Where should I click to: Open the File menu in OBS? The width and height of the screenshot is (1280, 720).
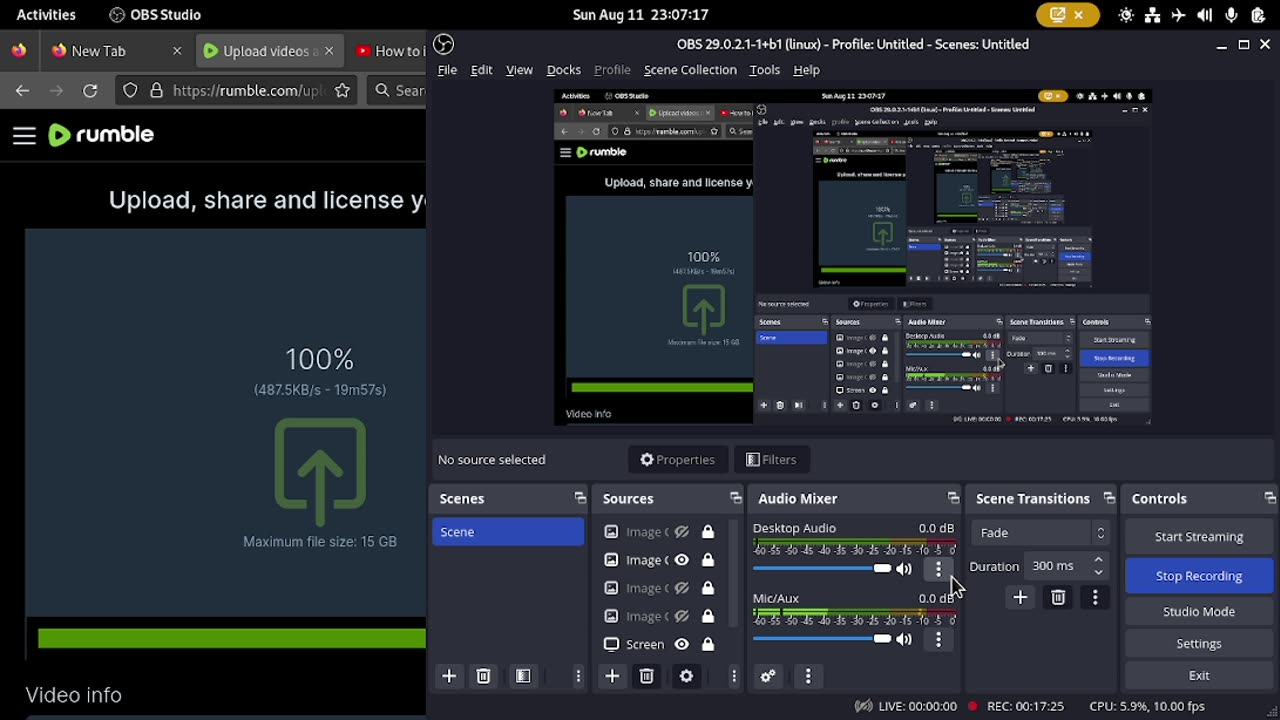pyautogui.click(x=447, y=70)
